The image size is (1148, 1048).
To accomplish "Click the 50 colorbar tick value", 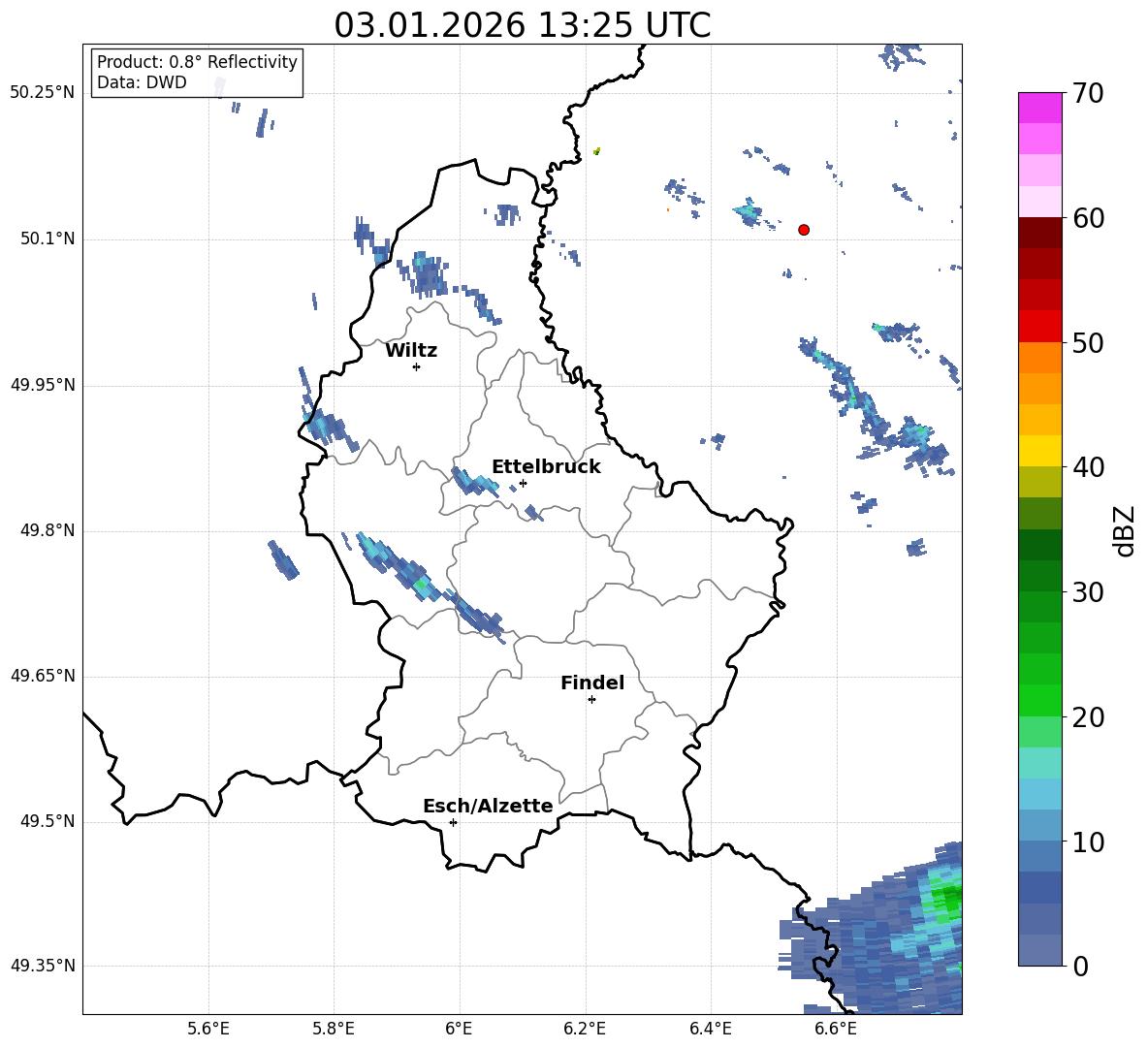I will coord(1088,343).
